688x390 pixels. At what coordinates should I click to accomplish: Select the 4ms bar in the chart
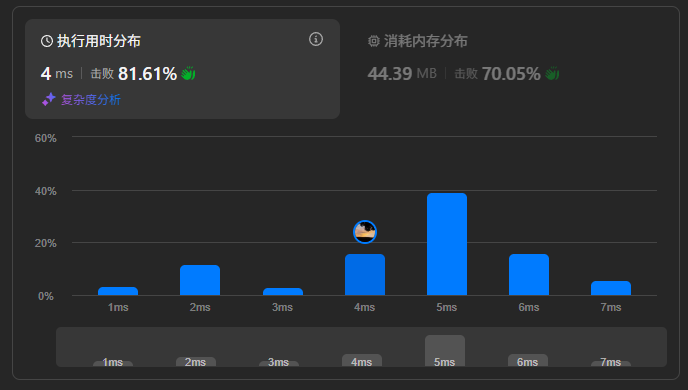click(x=365, y=275)
